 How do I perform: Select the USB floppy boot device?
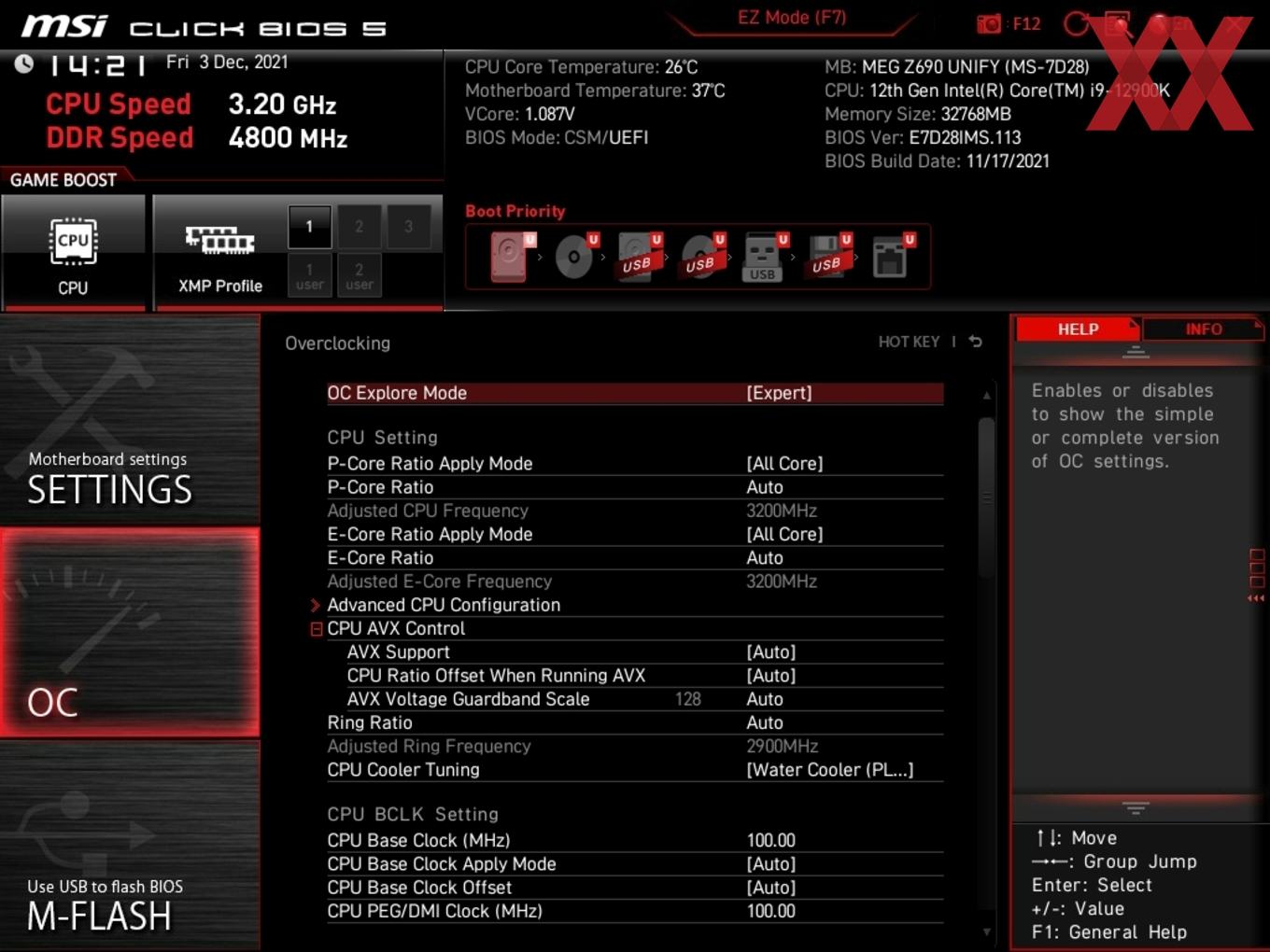(828, 257)
